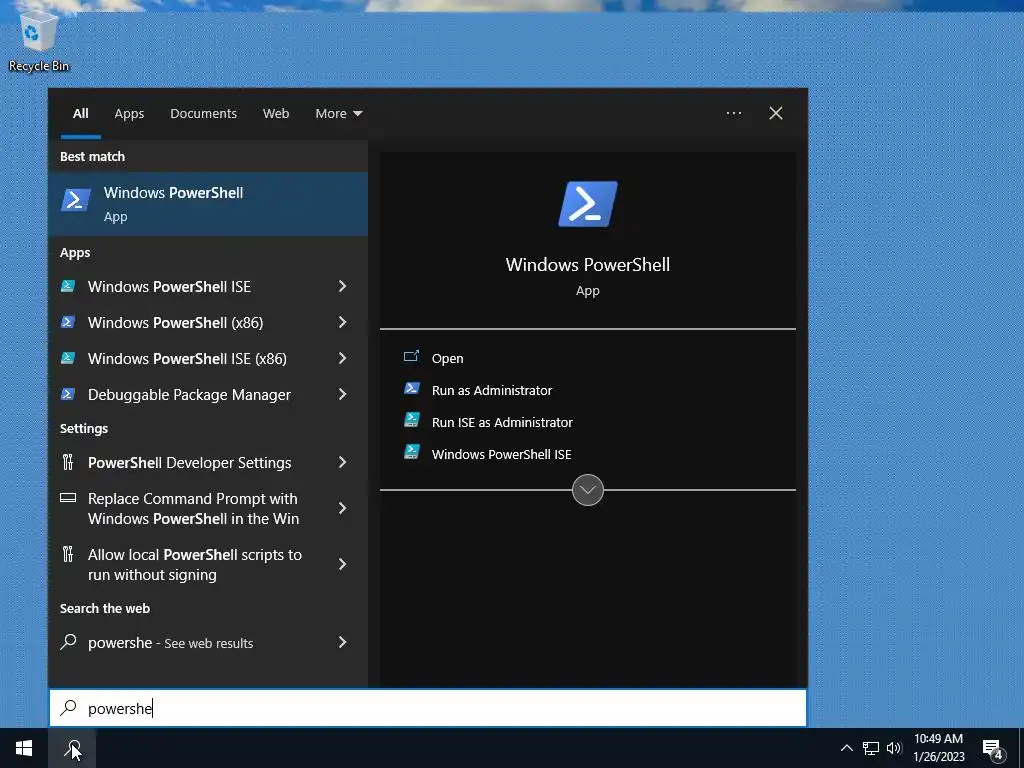Click the Run as Administrator shield icon
The image size is (1024, 768).
click(411, 389)
